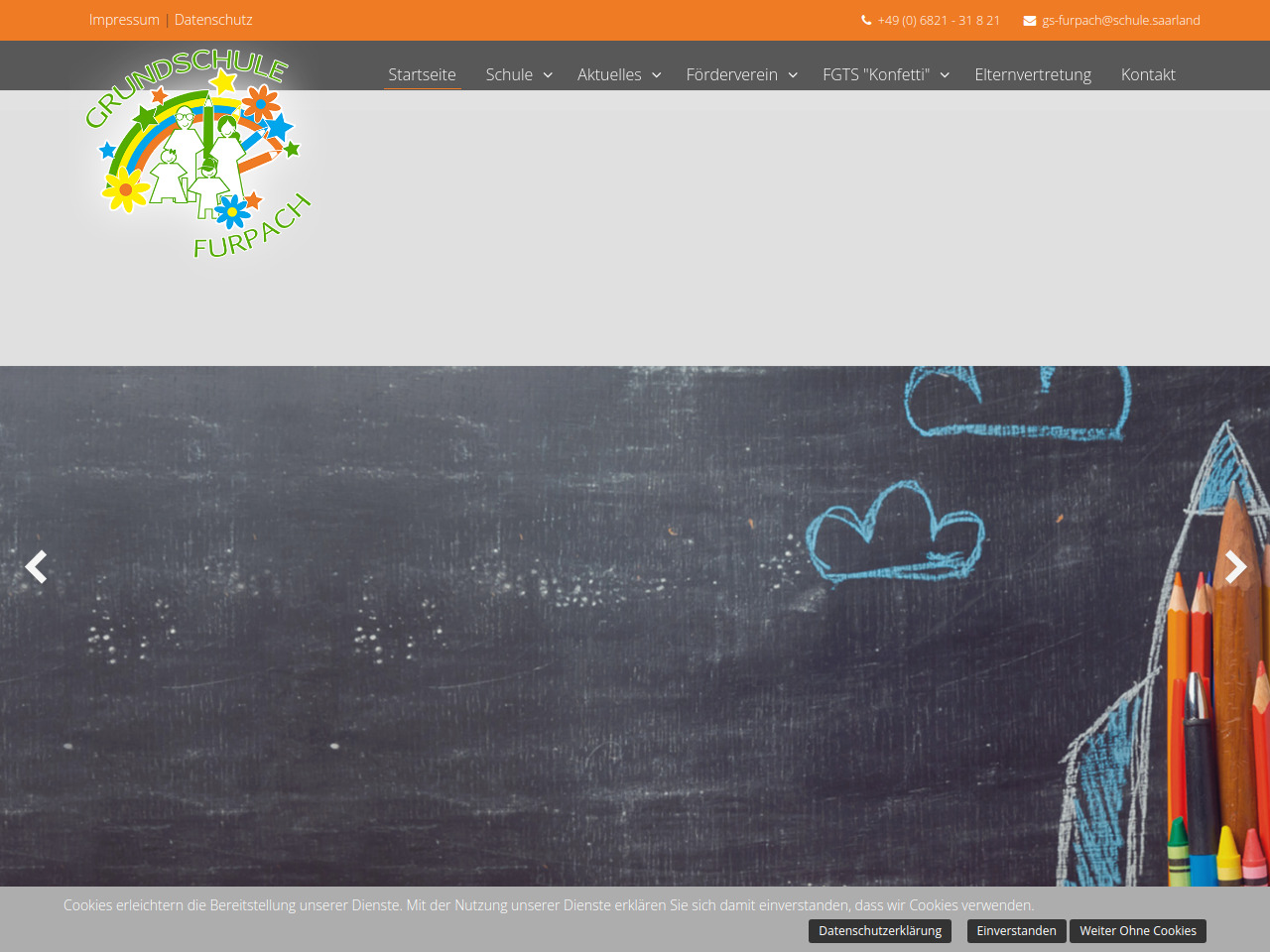Click the phone icon in top bar
This screenshot has height=952, width=1270.
click(866, 20)
